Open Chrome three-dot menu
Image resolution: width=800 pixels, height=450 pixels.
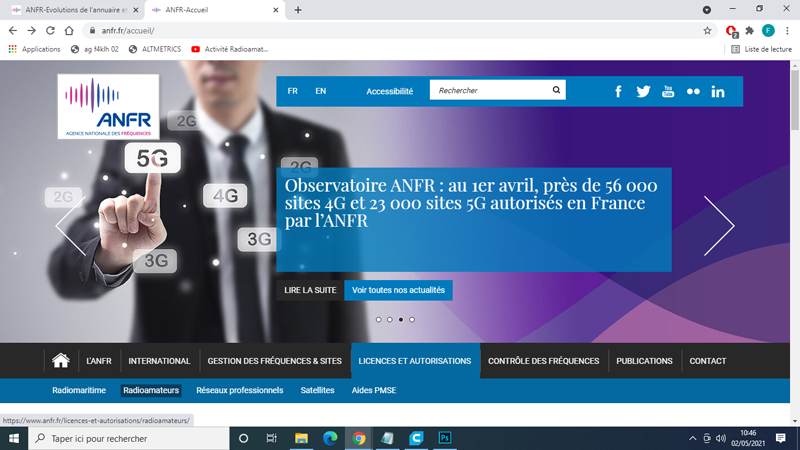coord(787,31)
